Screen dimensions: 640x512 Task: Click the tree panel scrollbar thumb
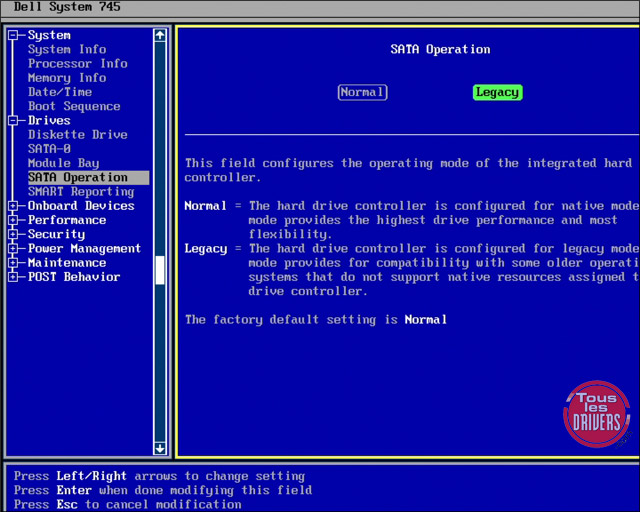click(160, 270)
